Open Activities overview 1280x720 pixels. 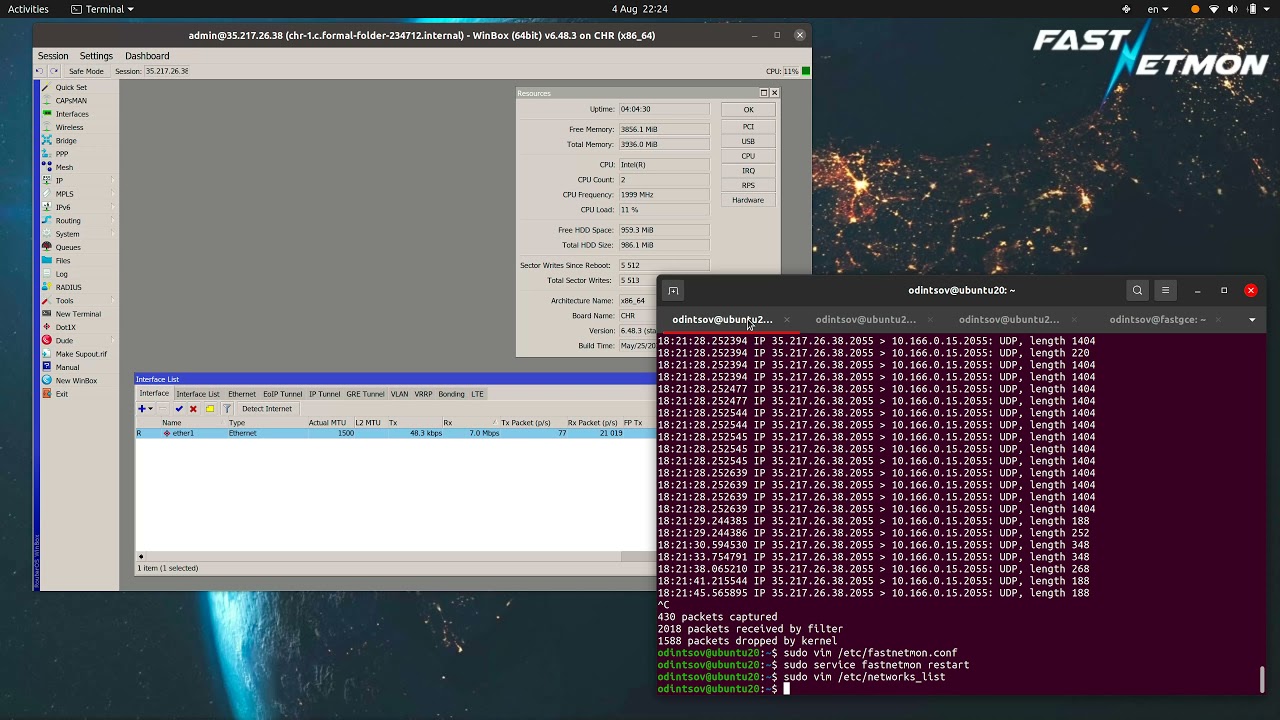coord(28,9)
